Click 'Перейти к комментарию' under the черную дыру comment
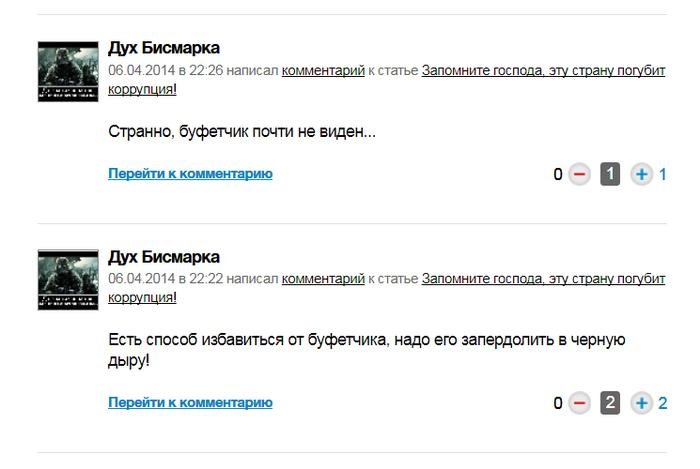The height and width of the screenshot is (469, 700). [190, 403]
